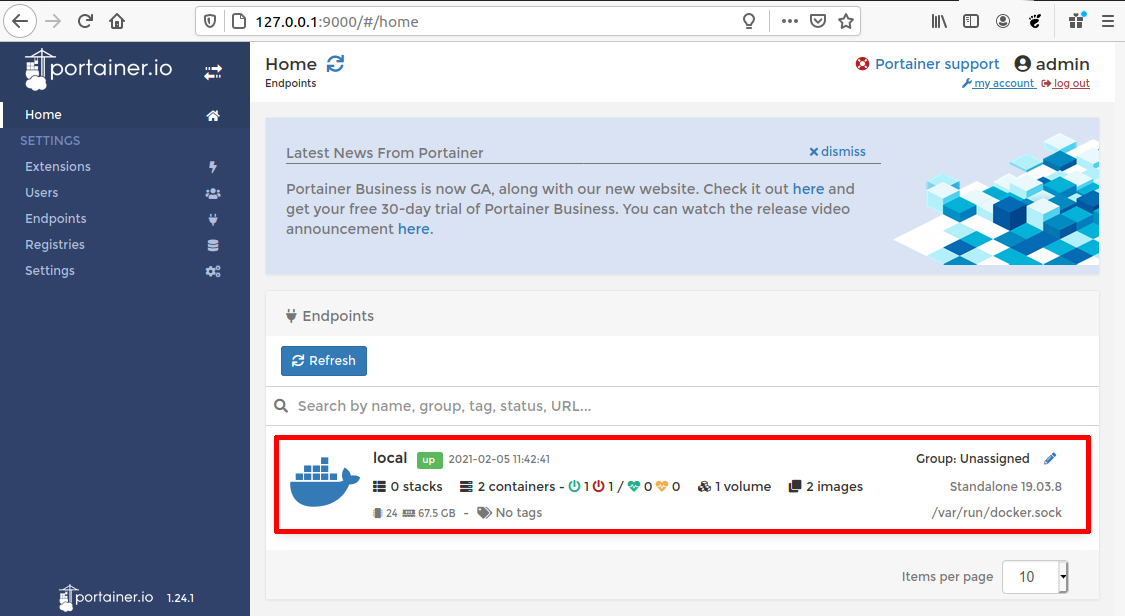Open the my account link

click(x=1004, y=83)
